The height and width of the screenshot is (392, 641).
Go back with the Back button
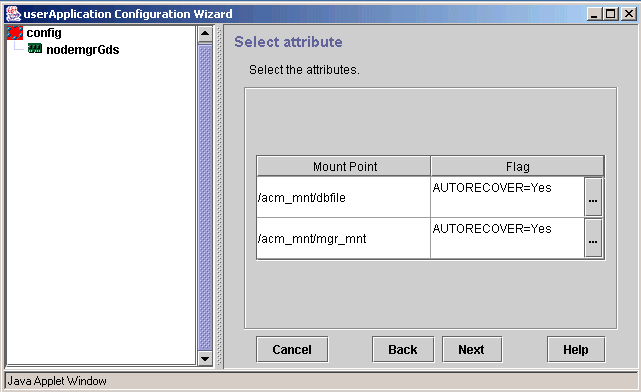(x=403, y=349)
